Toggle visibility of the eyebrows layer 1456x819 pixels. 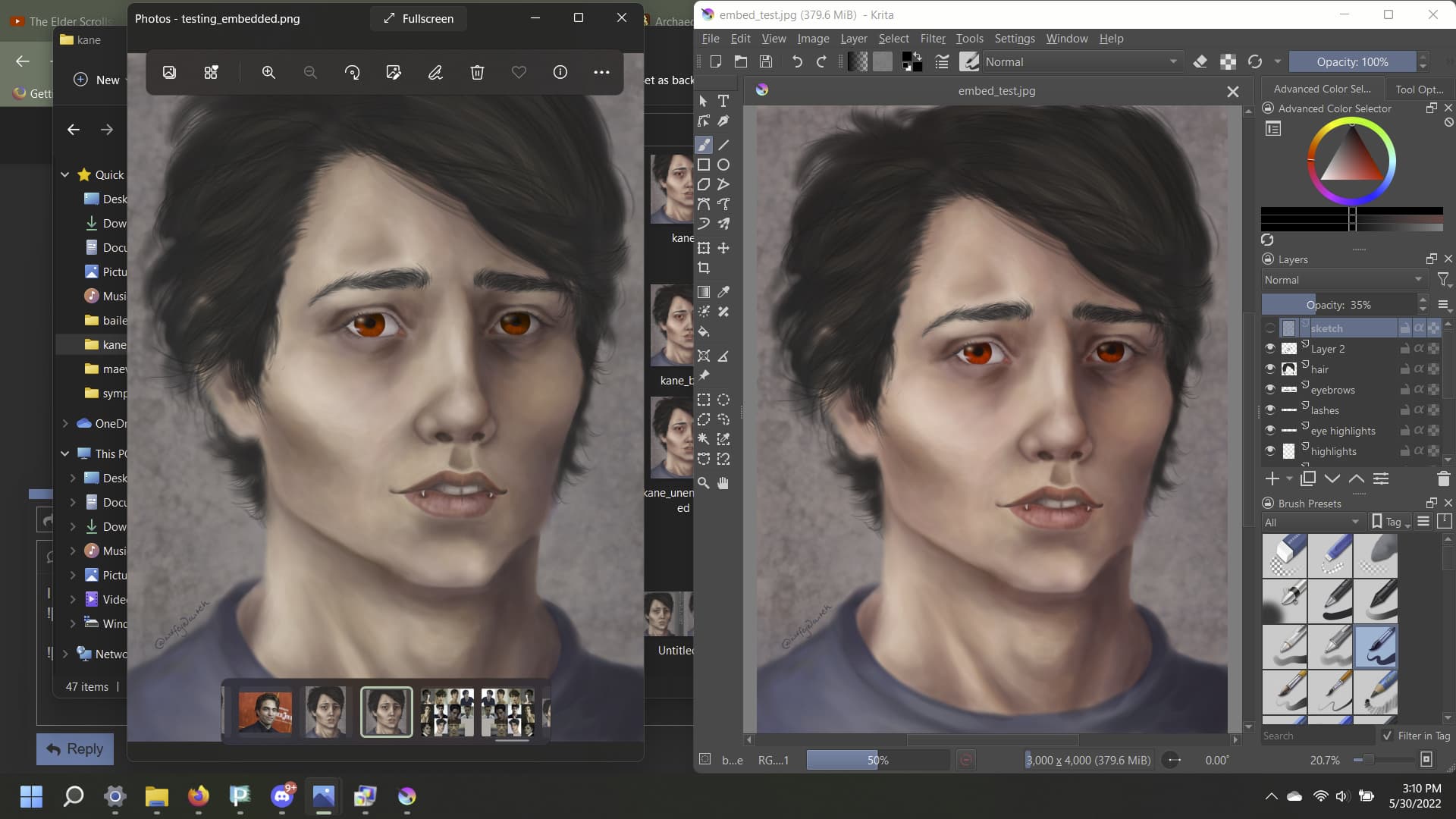1270,390
